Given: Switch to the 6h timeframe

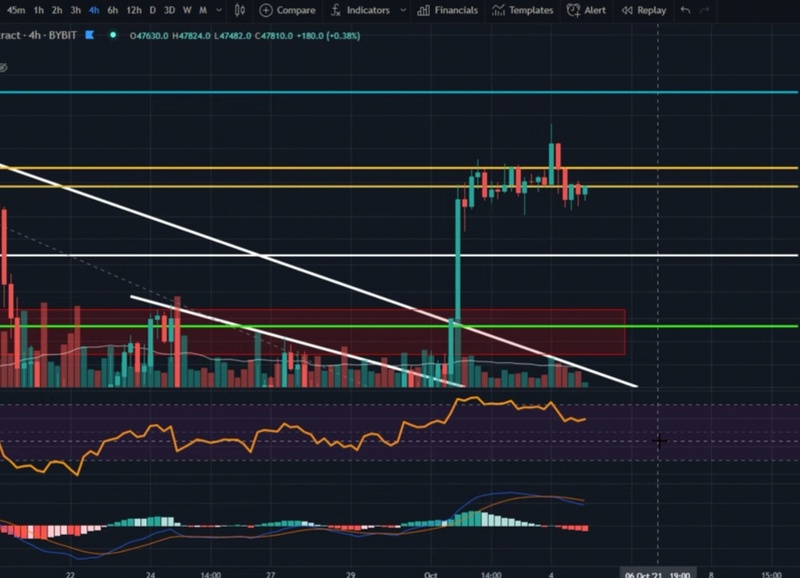Looking at the screenshot, I should click(x=112, y=10).
